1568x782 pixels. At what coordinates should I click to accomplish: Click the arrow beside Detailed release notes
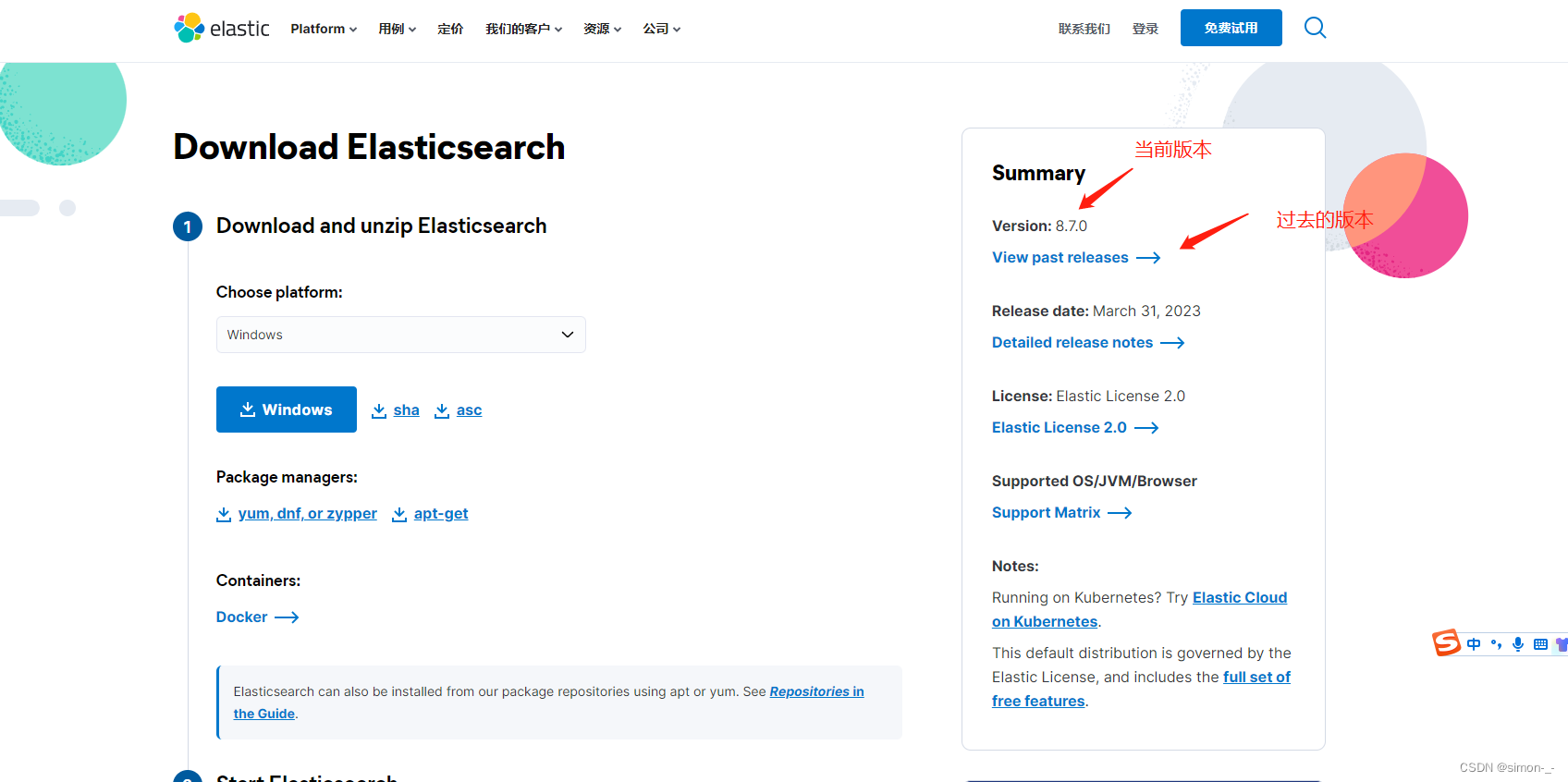1172,343
